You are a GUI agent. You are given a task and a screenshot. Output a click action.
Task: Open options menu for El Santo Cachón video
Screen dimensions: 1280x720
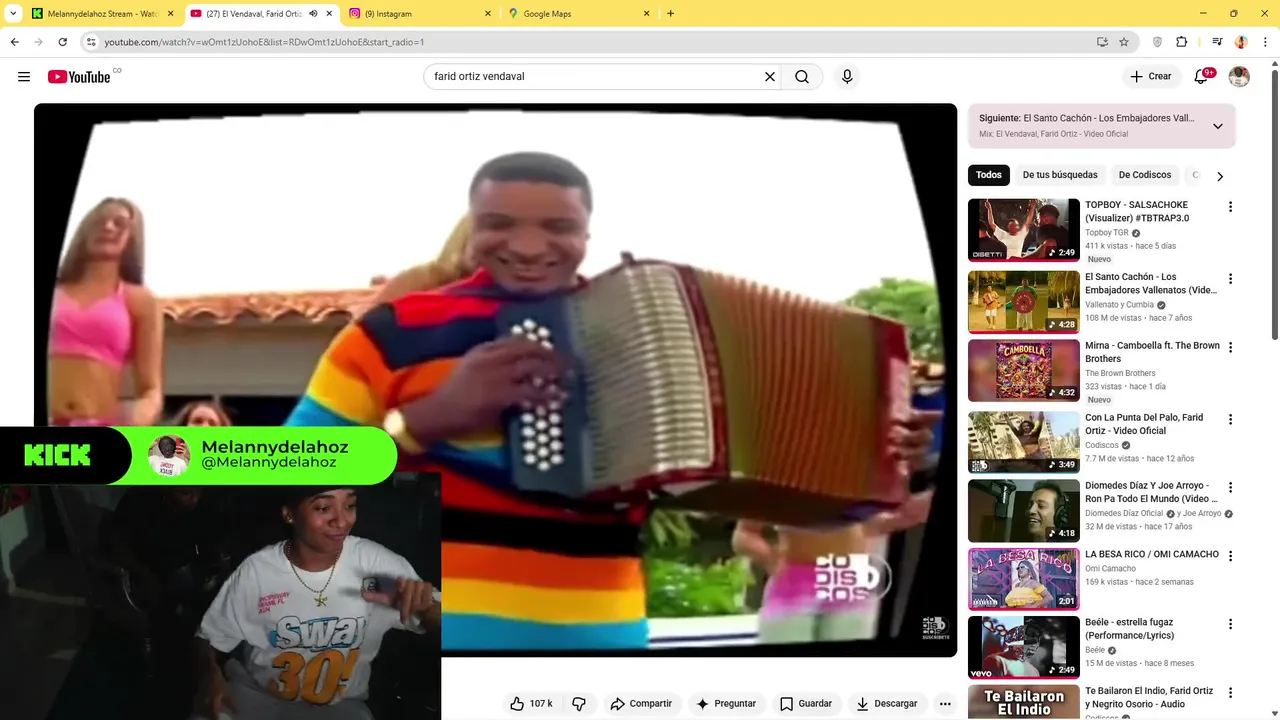pos(1230,279)
